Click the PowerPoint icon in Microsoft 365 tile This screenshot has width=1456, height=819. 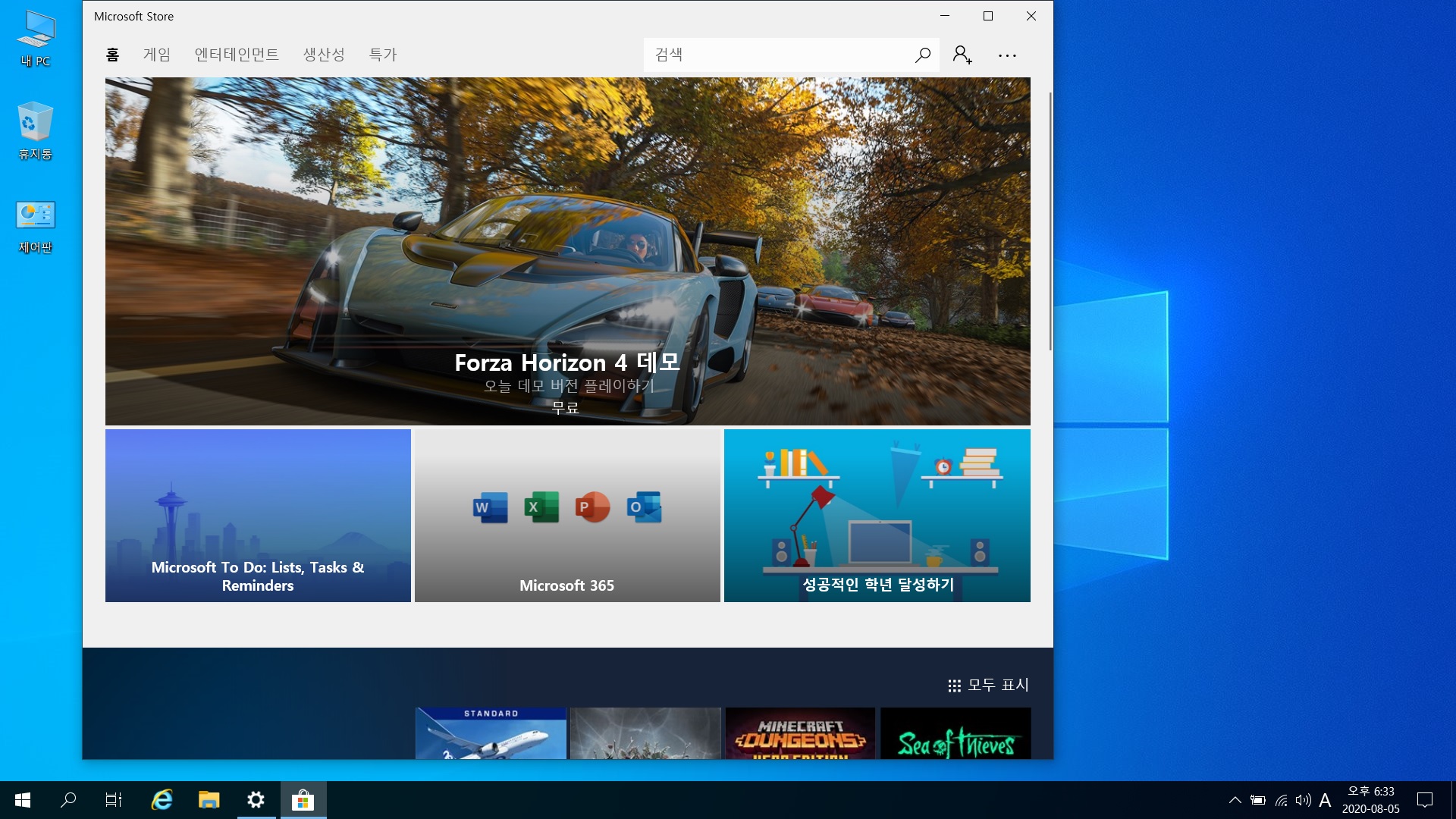(x=592, y=507)
